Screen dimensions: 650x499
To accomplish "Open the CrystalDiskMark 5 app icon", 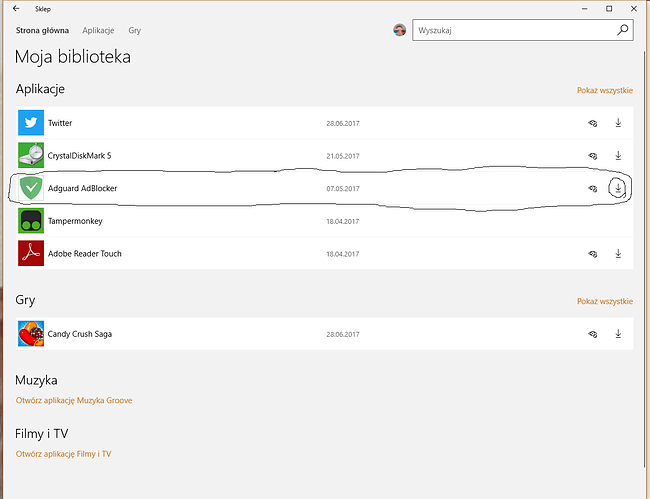I will pos(31,155).
